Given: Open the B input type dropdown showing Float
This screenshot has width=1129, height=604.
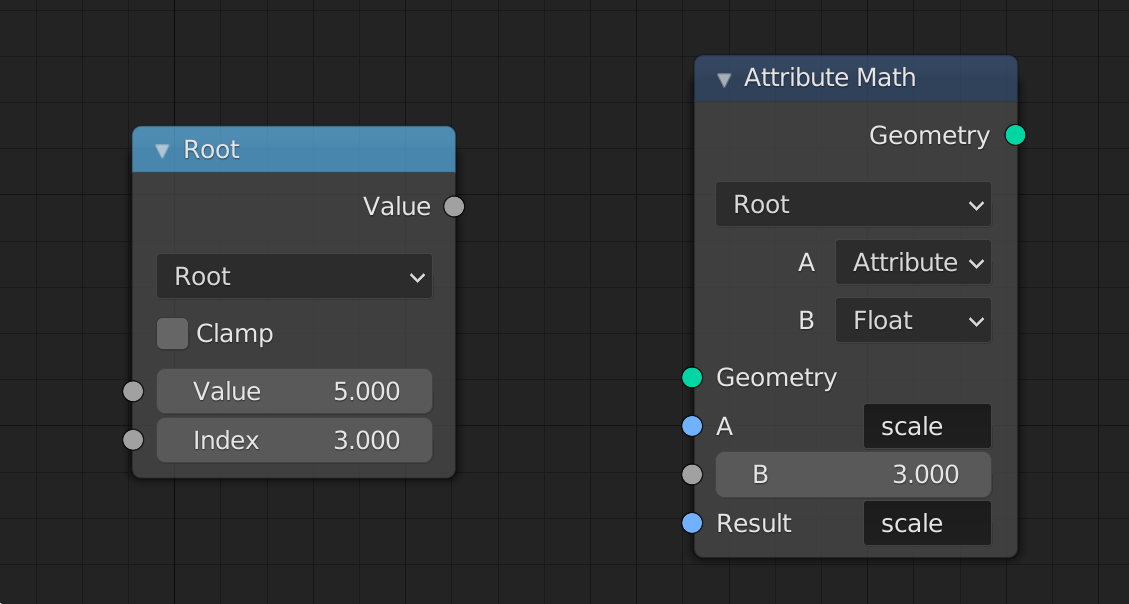Looking at the screenshot, I should click(913, 320).
